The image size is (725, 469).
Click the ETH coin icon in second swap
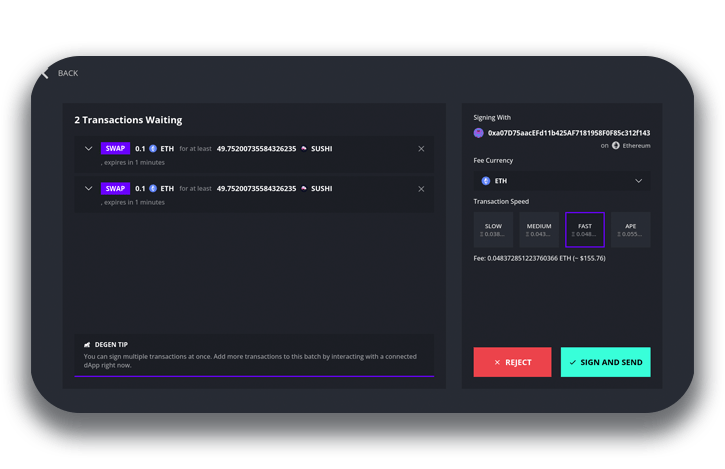[x=153, y=188]
